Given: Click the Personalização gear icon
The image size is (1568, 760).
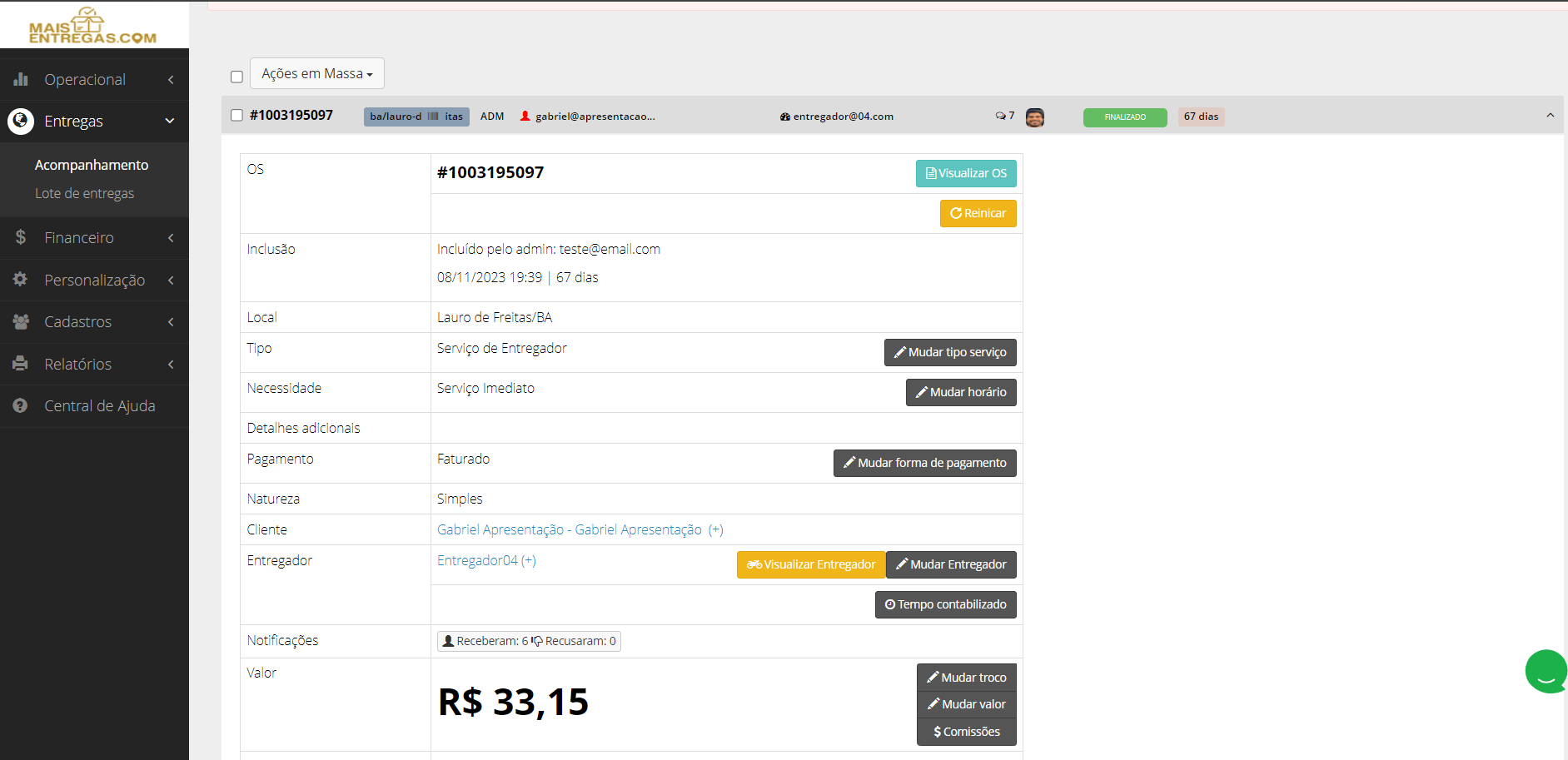Looking at the screenshot, I should [21, 280].
